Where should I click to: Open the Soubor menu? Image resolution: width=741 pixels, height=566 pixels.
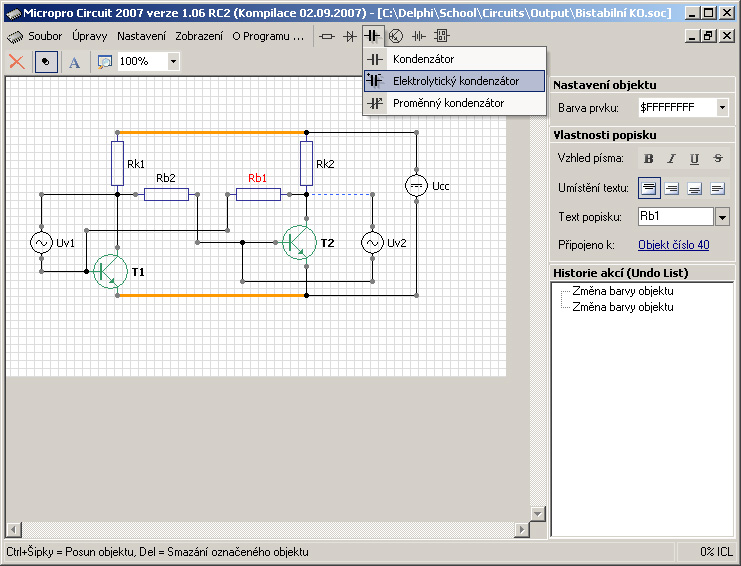tap(45, 36)
